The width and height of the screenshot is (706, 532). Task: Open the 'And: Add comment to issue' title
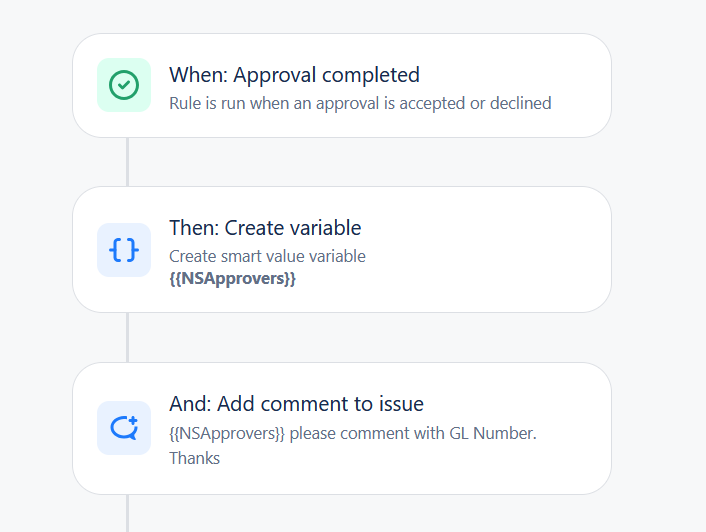(296, 404)
